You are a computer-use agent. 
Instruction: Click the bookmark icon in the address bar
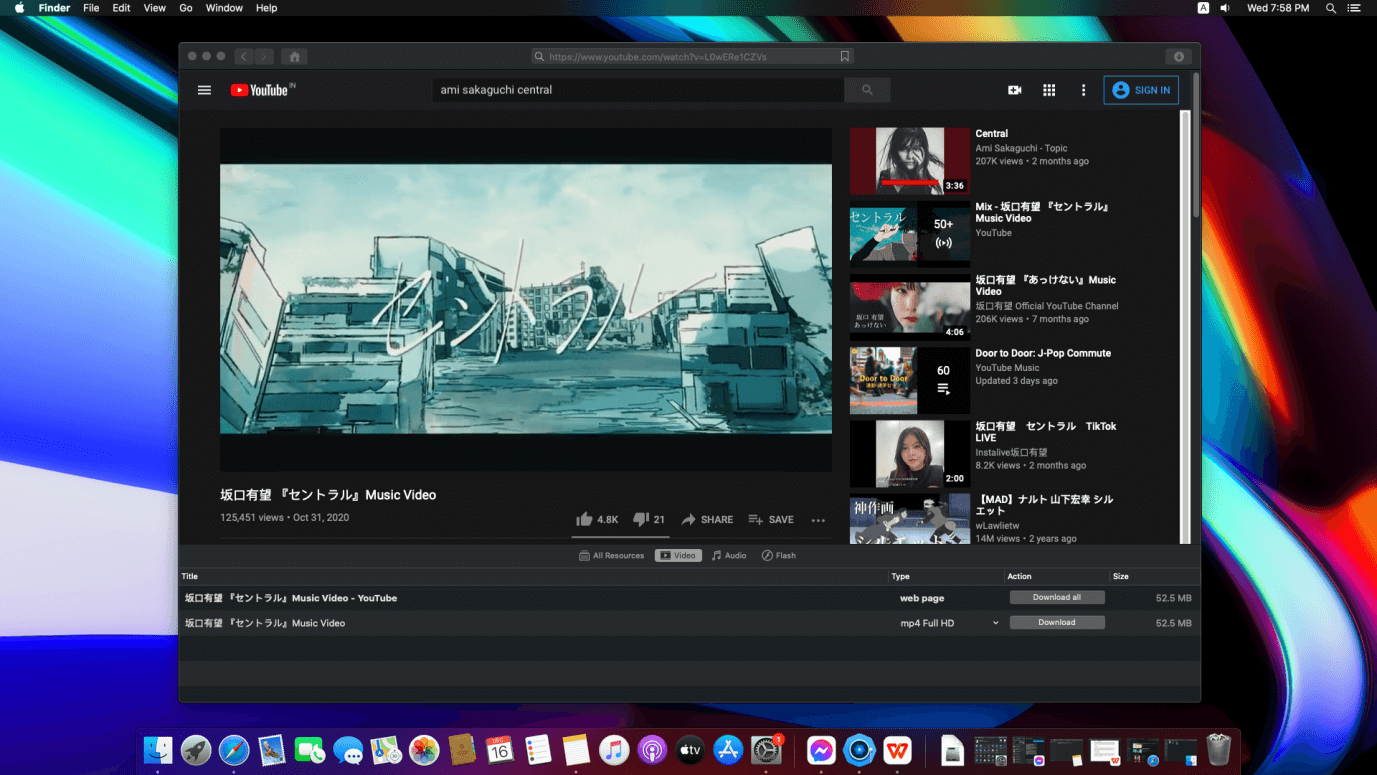pyautogui.click(x=845, y=57)
